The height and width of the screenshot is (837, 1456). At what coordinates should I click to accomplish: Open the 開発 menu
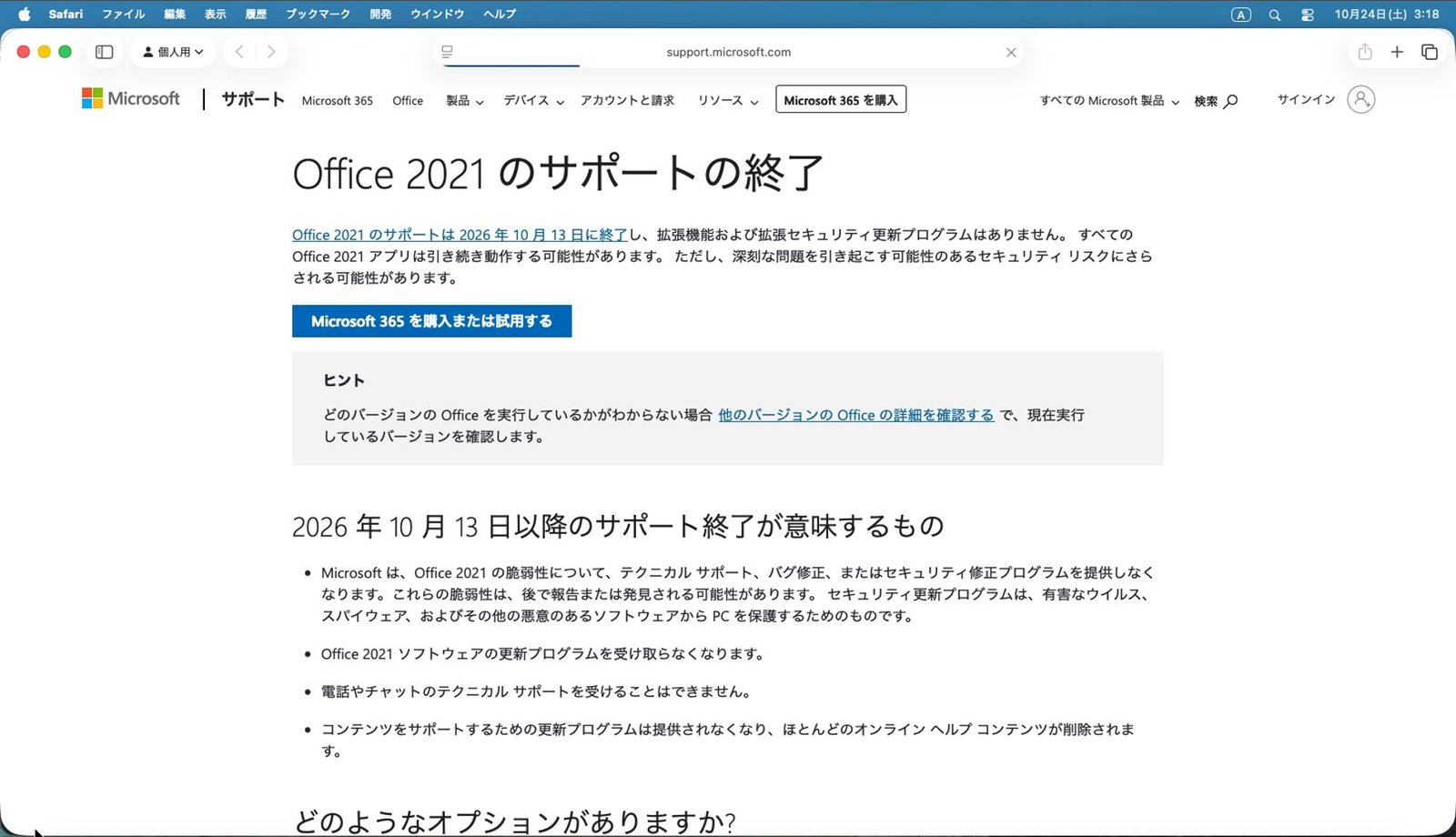tap(380, 14)
